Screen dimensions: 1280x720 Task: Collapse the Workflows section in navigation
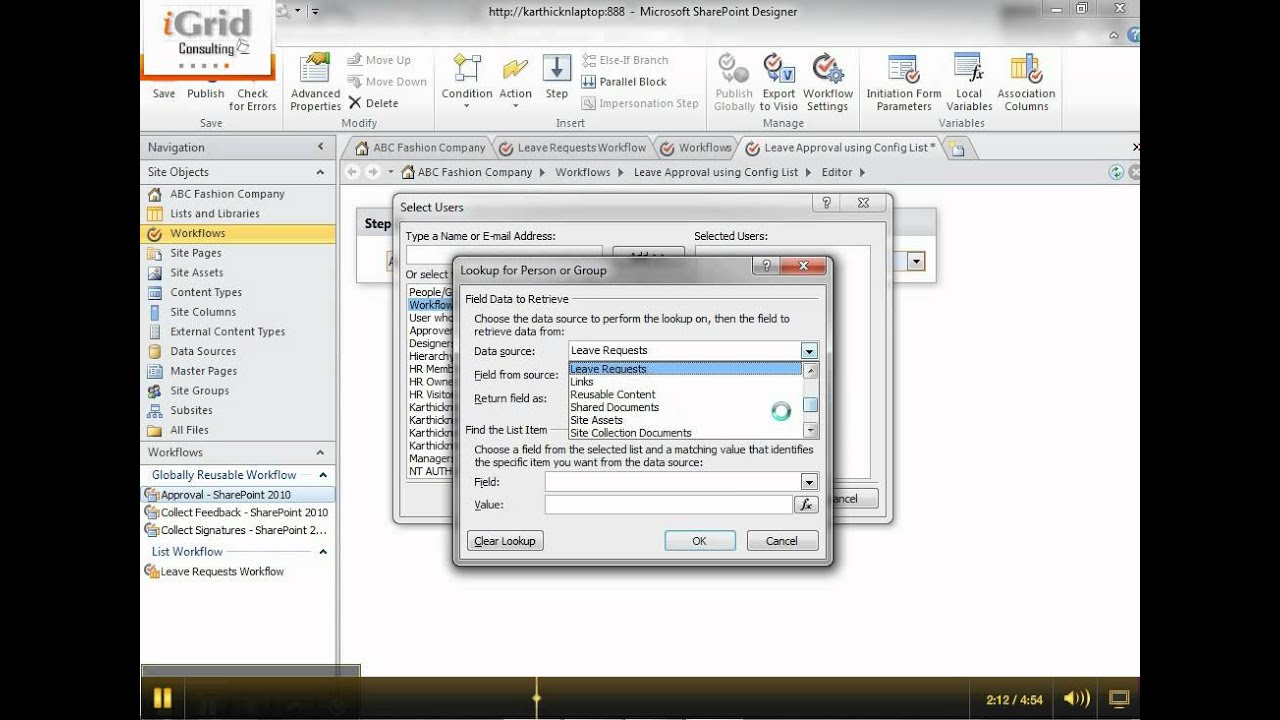321,452
